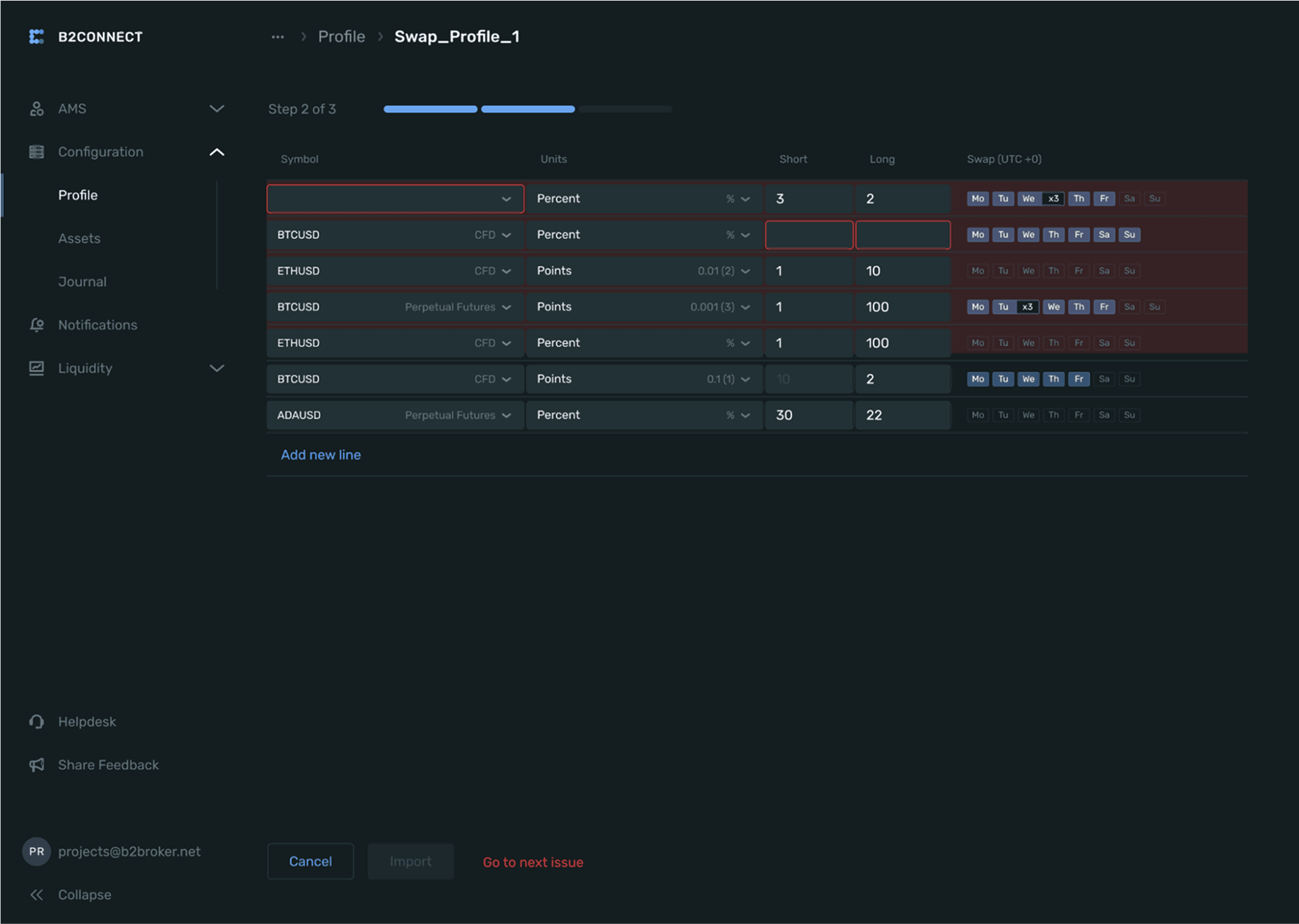This screenshot has width=1299, height=924.
Task: Toggle Mo for ETHUSD Points row
Action: click(x=978, y=271)
